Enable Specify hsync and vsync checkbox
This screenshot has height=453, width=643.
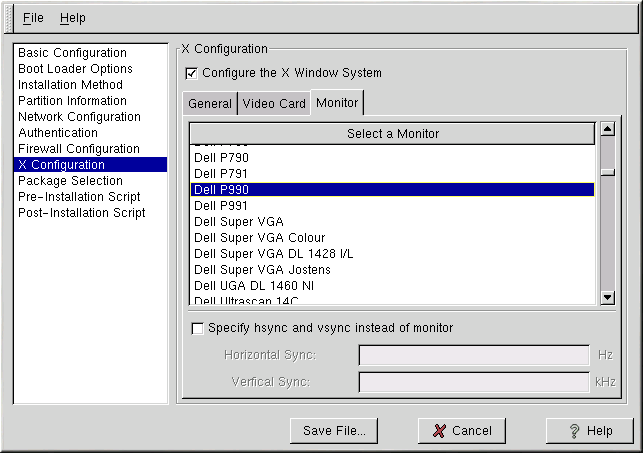pos(197,328)
